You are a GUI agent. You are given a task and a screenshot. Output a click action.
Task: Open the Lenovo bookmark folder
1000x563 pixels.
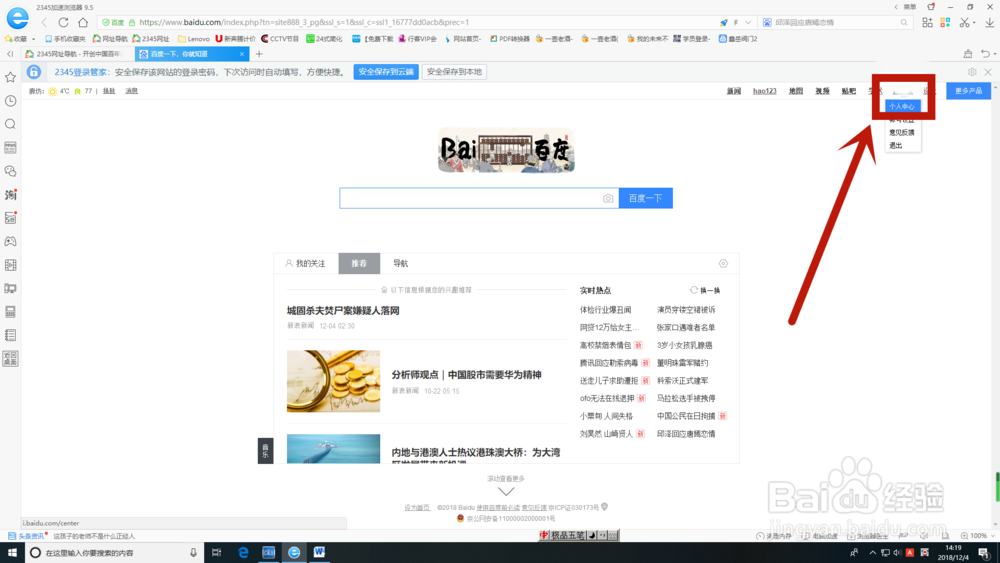click(194, 39)
